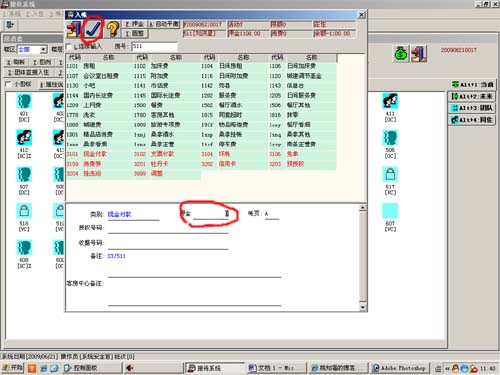Click the green money bag icon
The height and width of the screenshot is (375, 500).
click(x=401, y=54)
